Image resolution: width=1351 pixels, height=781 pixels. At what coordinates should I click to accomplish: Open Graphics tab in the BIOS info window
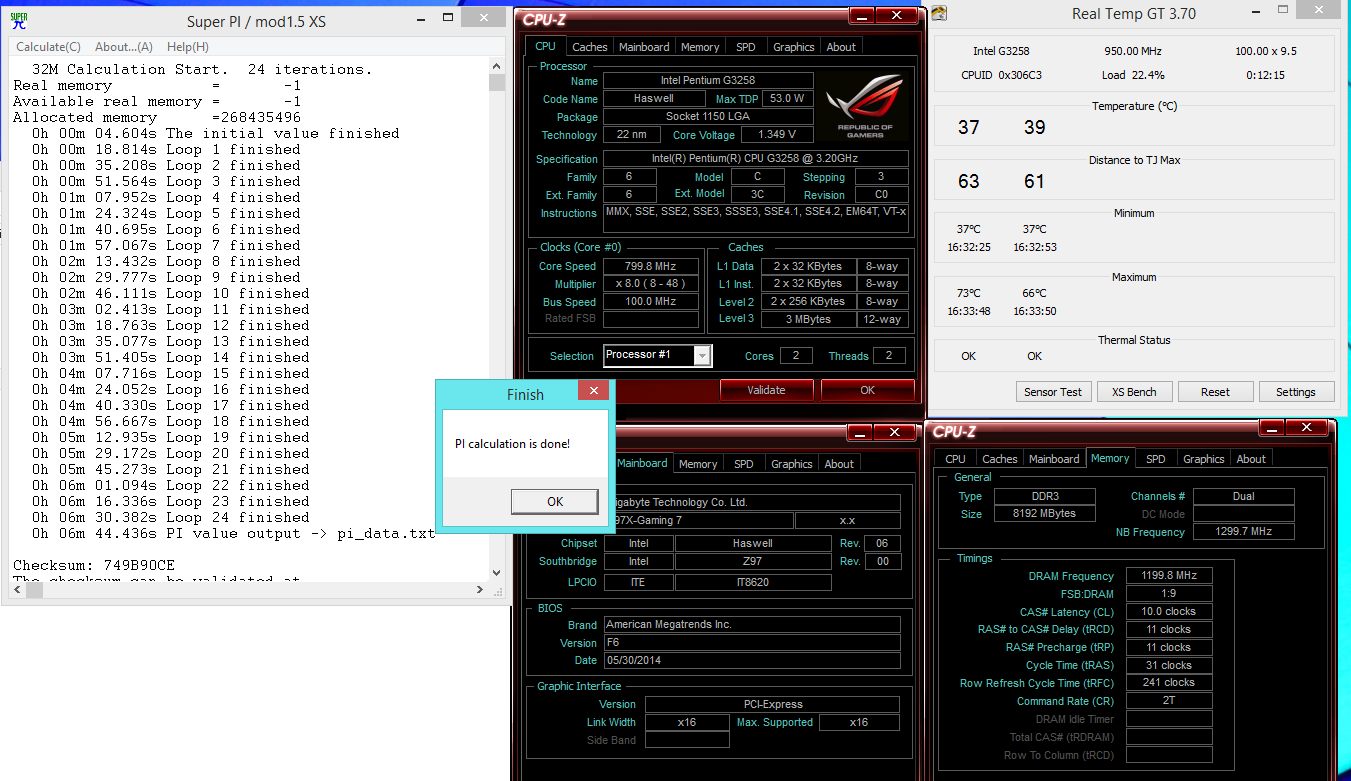click(792, 464)
